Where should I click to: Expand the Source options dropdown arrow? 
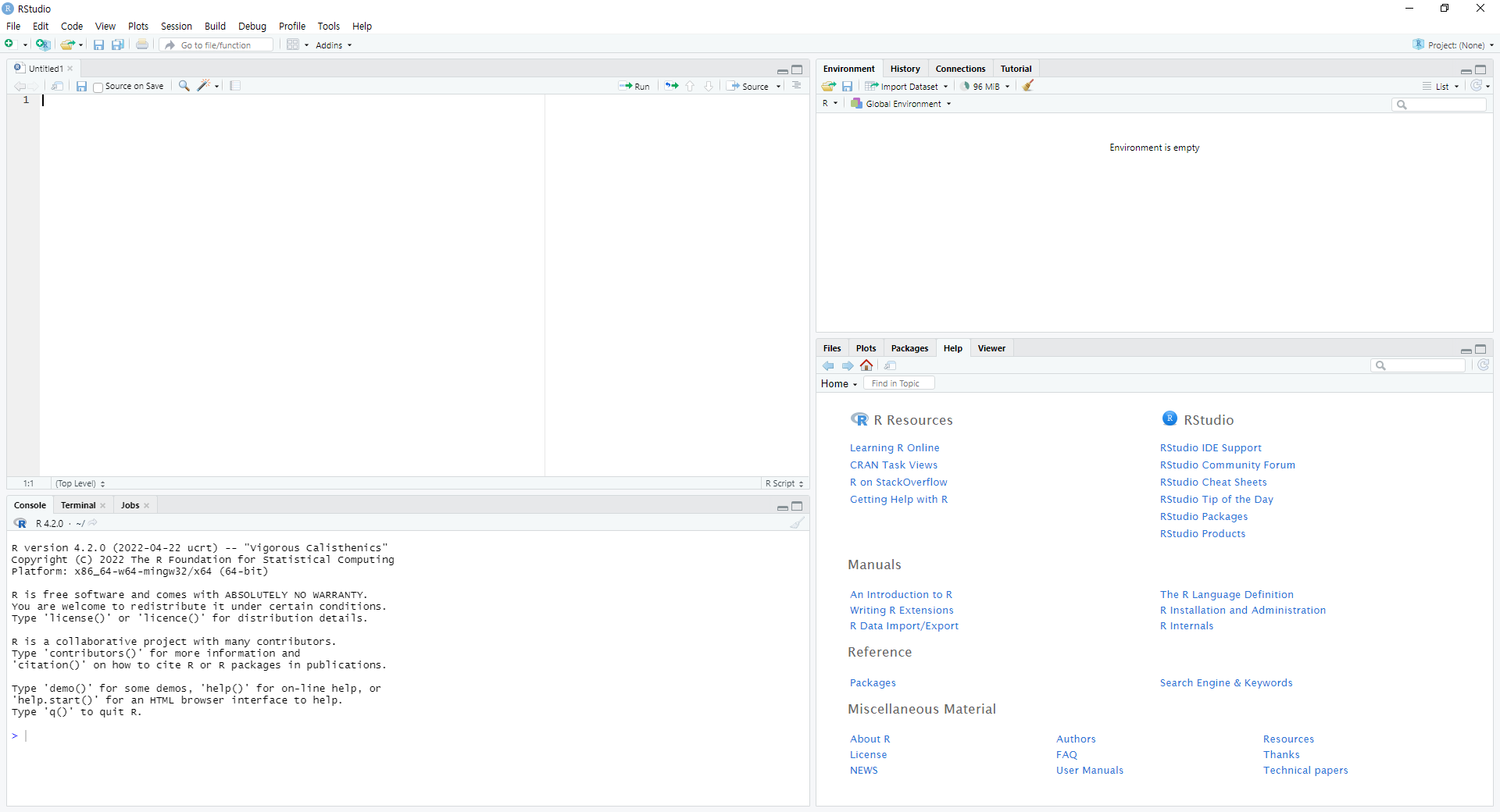(x=779, y=87)
